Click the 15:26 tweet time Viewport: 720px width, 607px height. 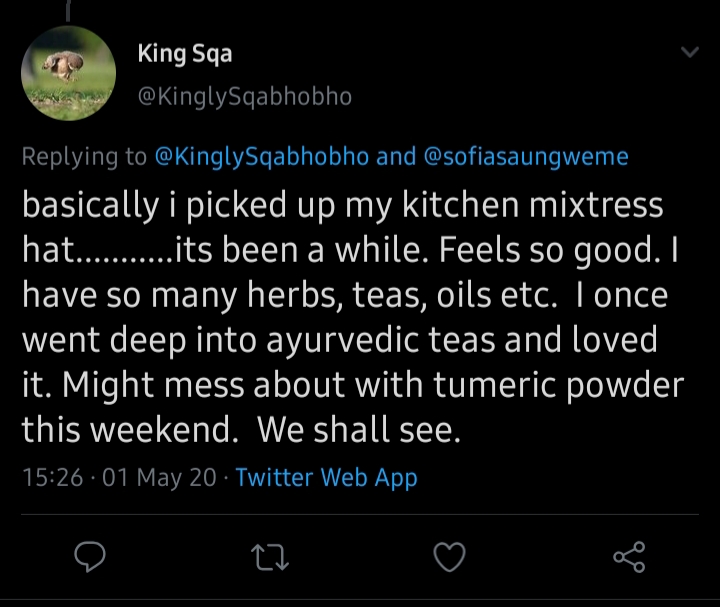[52, 478]
